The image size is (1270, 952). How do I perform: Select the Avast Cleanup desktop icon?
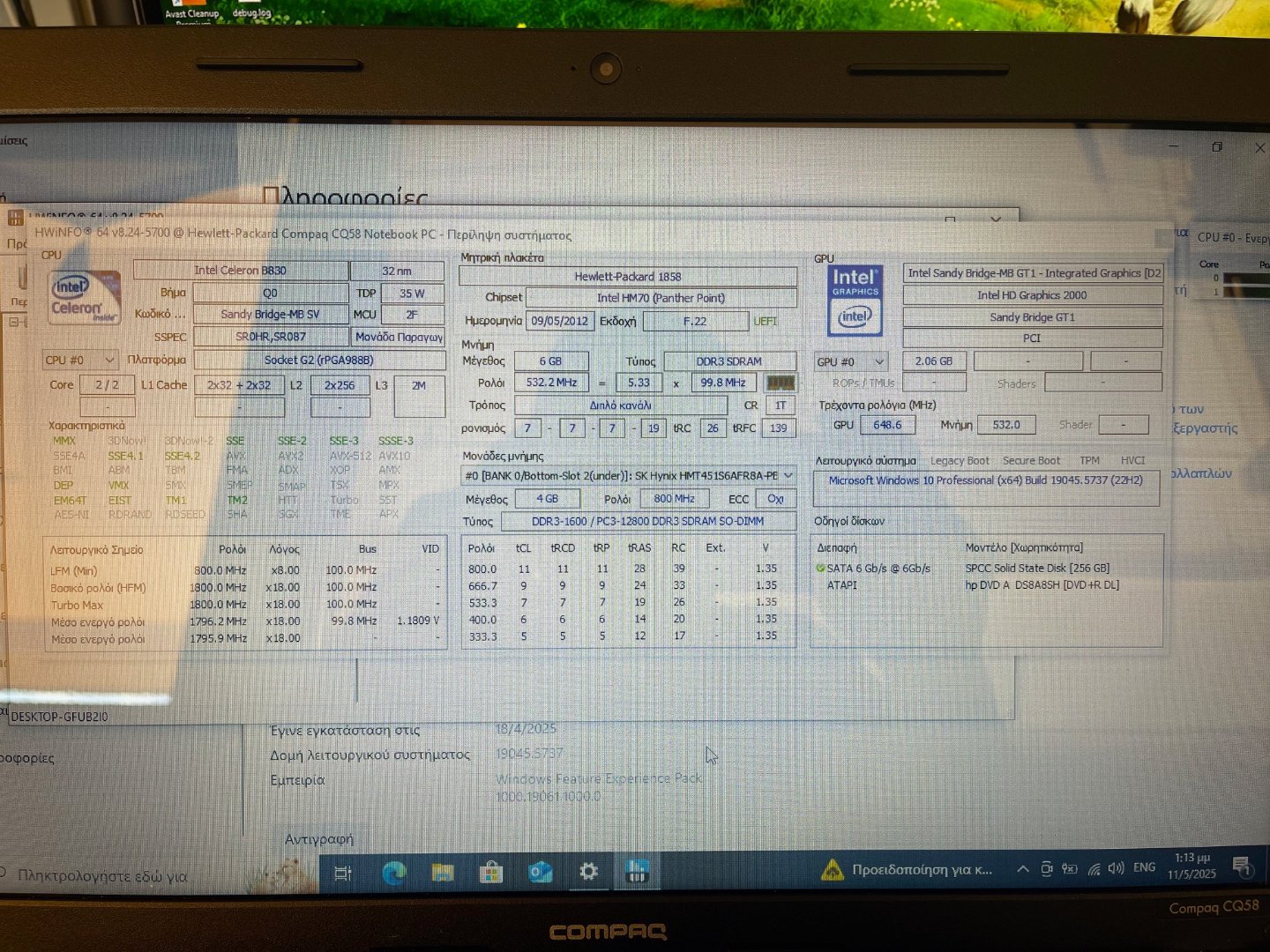click(x=191, y=11)
